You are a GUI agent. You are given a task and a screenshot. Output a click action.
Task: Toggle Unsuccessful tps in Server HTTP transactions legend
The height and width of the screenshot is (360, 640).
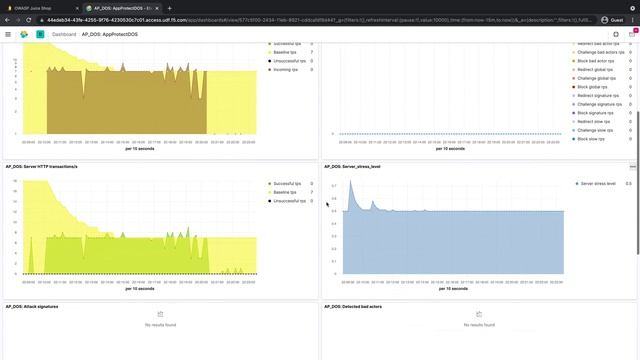coord(289,201)
